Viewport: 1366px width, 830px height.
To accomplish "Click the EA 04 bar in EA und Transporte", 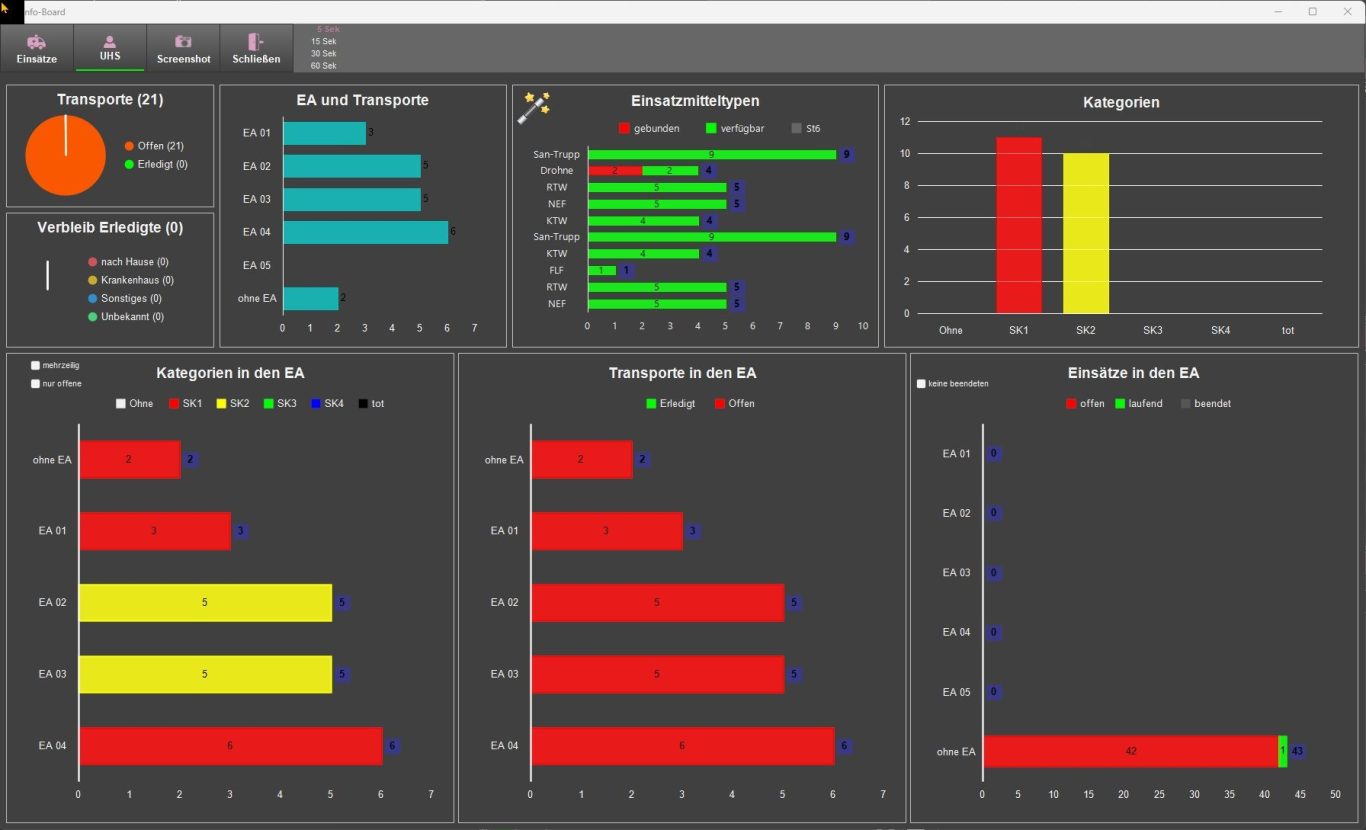I will click(x=365, y=233).
